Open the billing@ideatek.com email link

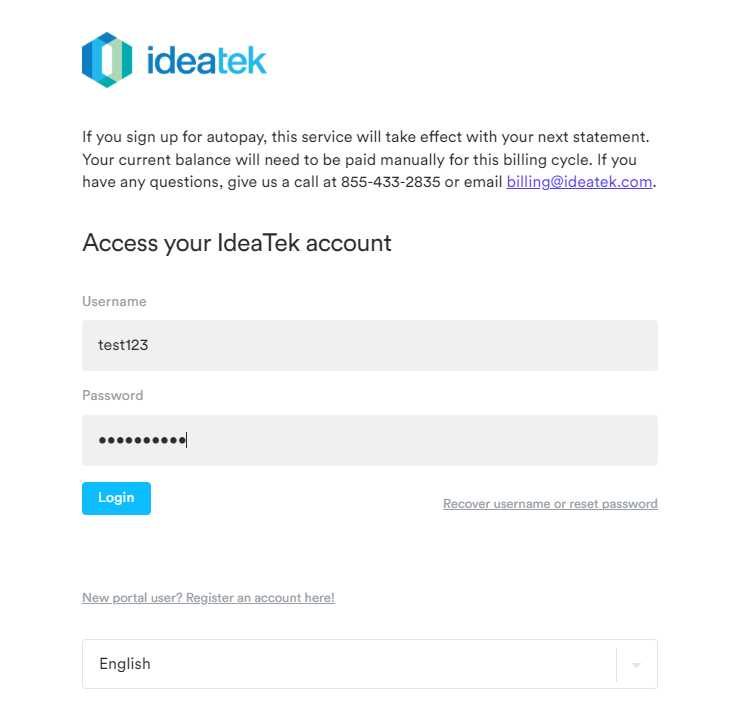click(x=579, y=182)
